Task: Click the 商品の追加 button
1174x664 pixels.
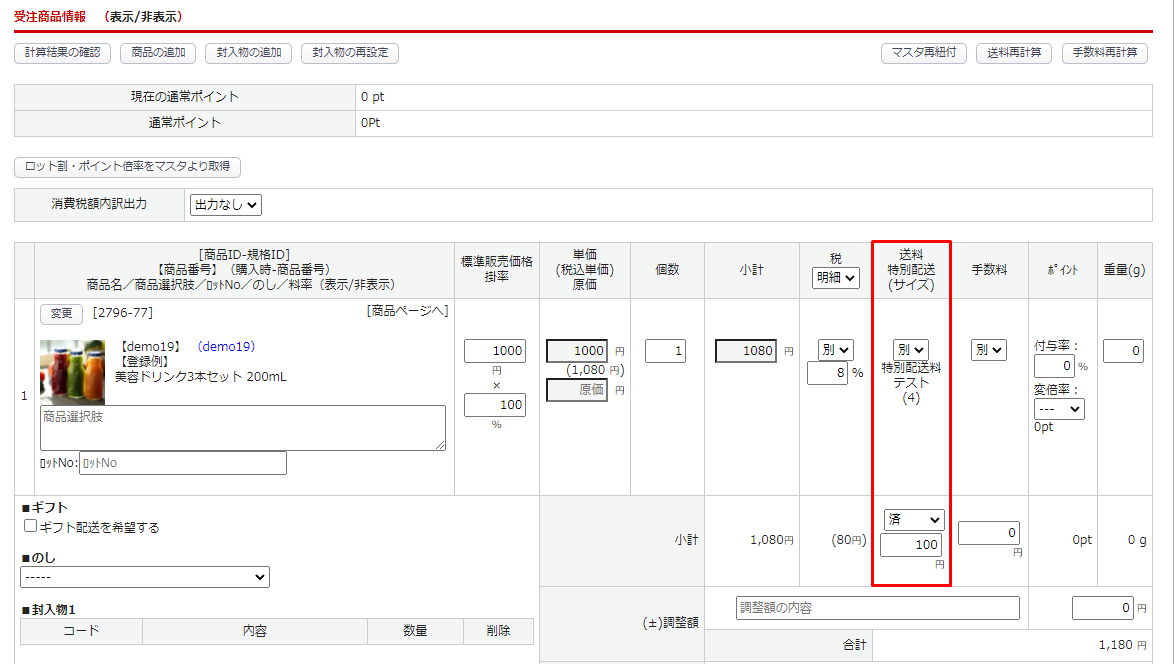Action: click(x=158, y=53)
